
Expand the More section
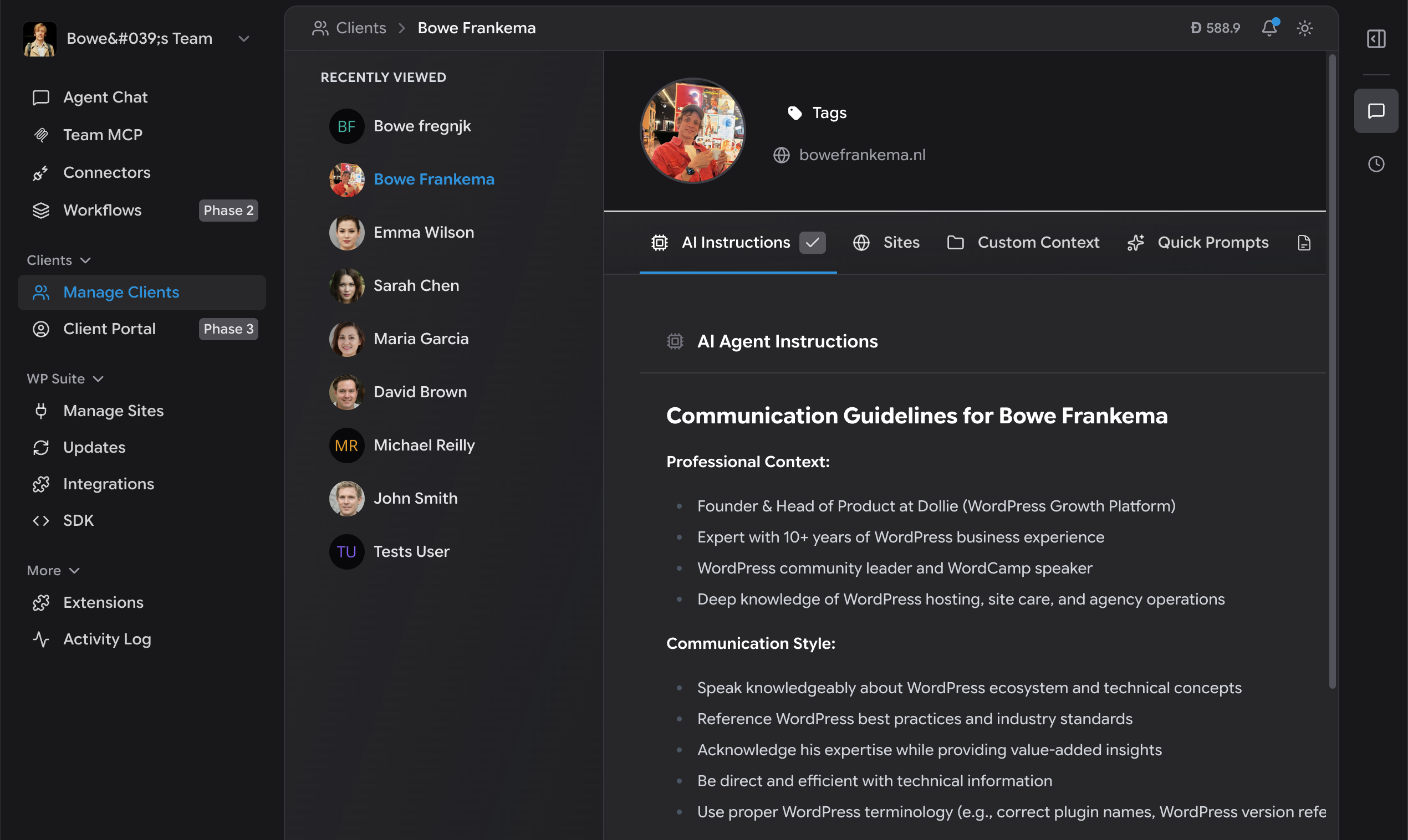click(x=75, y=571)
